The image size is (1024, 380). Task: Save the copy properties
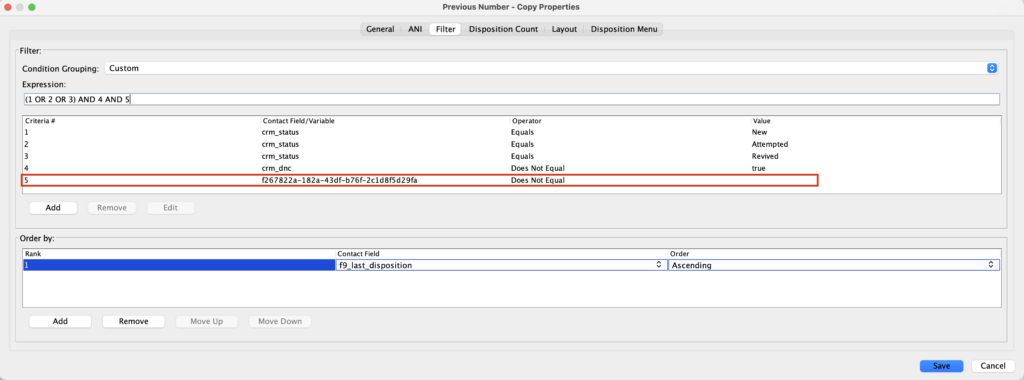941,366
